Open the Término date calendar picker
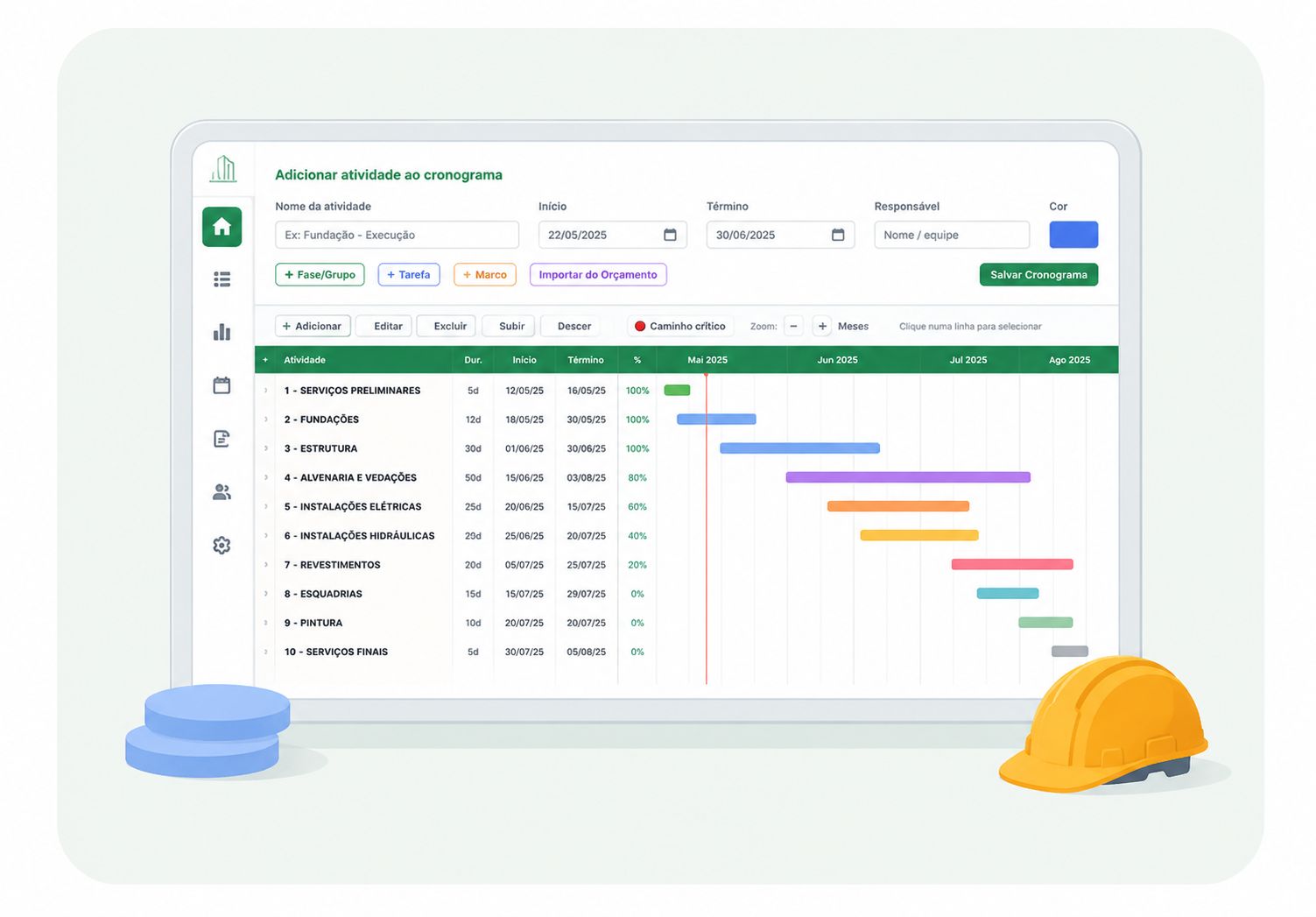Image resolution: width=1316 pixels, height=917 pixels. pyautogui.click(x=838, y=235)
